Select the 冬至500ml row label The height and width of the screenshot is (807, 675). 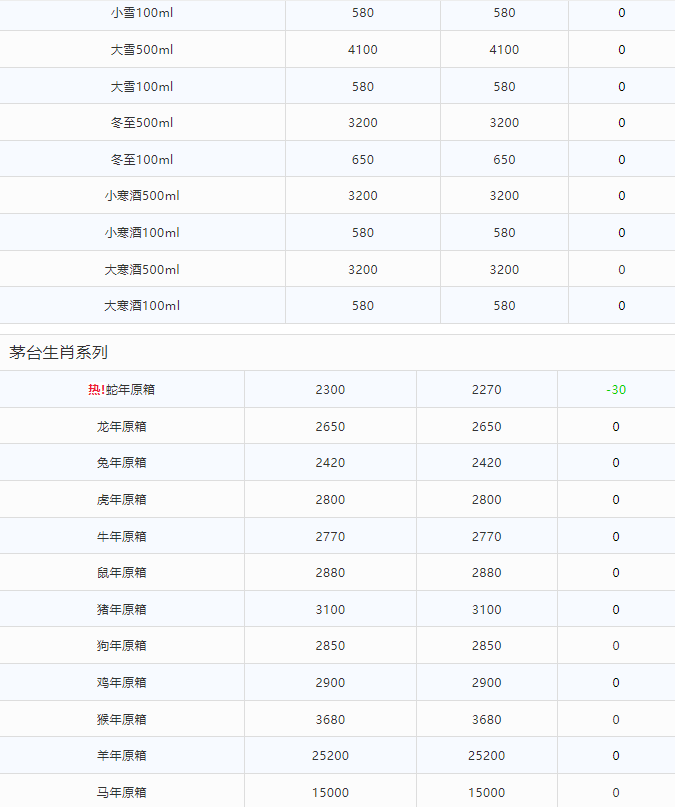tap(142, 123)
